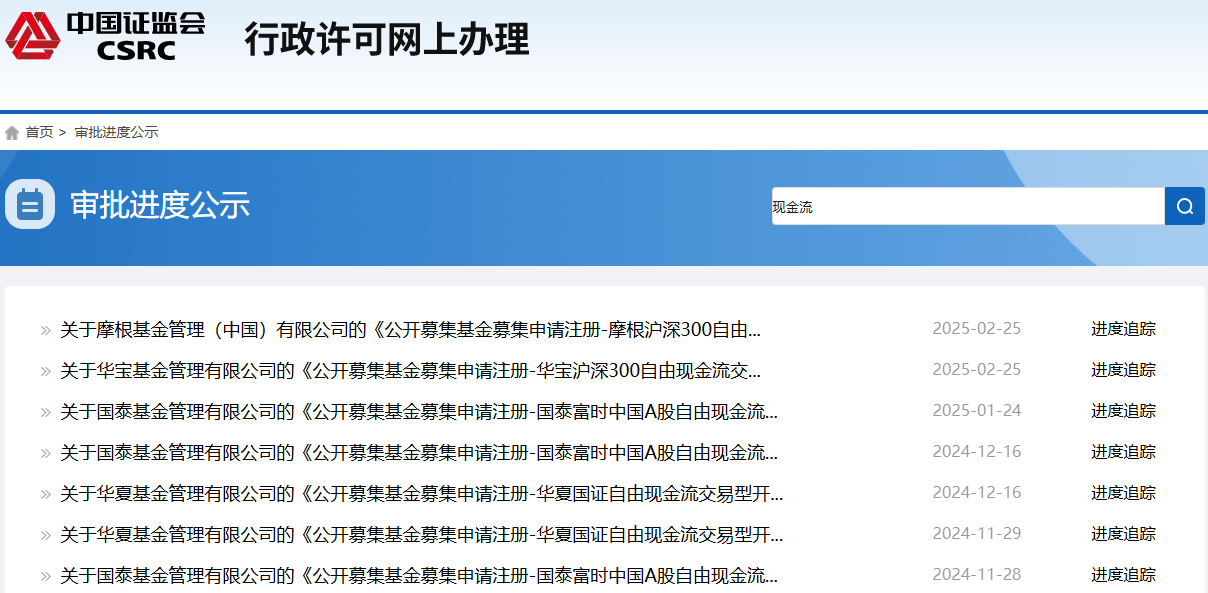Click the chevron marker before 摩根基金 entry
Screen dimensions: 1208x593
45,330
